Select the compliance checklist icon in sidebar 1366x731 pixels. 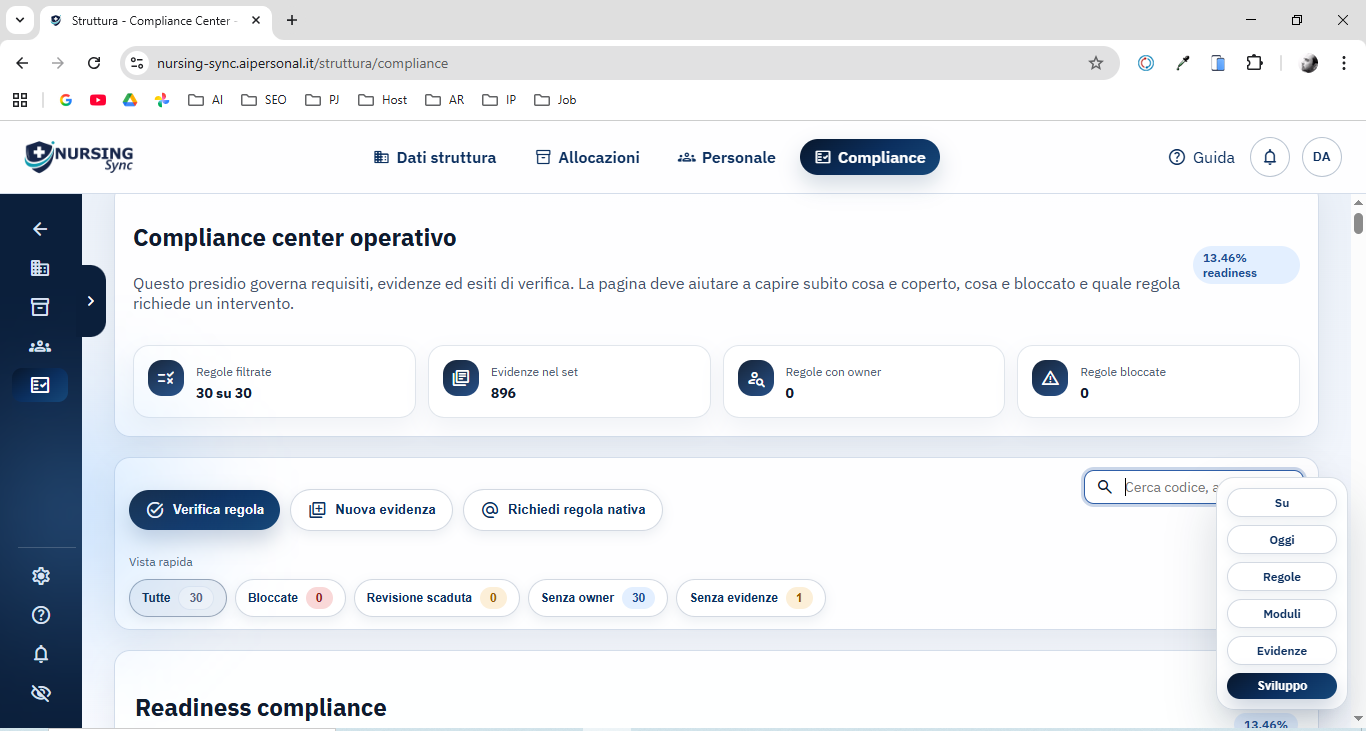tap(40, 385)
